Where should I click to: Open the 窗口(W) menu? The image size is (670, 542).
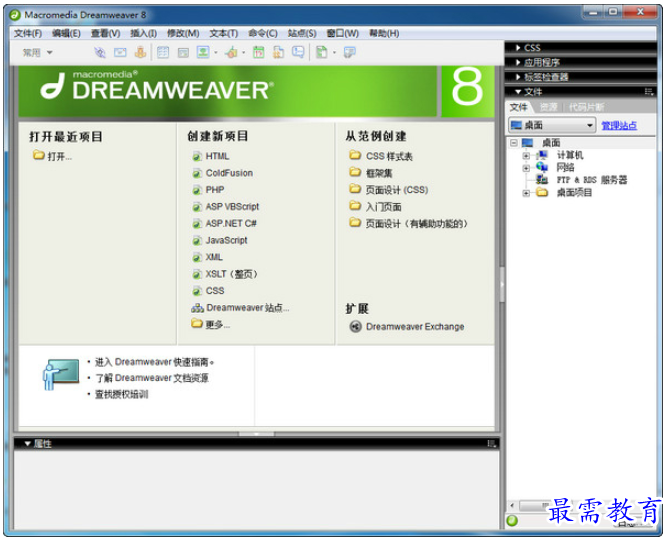pyautogui.click(x=343, y=33)
